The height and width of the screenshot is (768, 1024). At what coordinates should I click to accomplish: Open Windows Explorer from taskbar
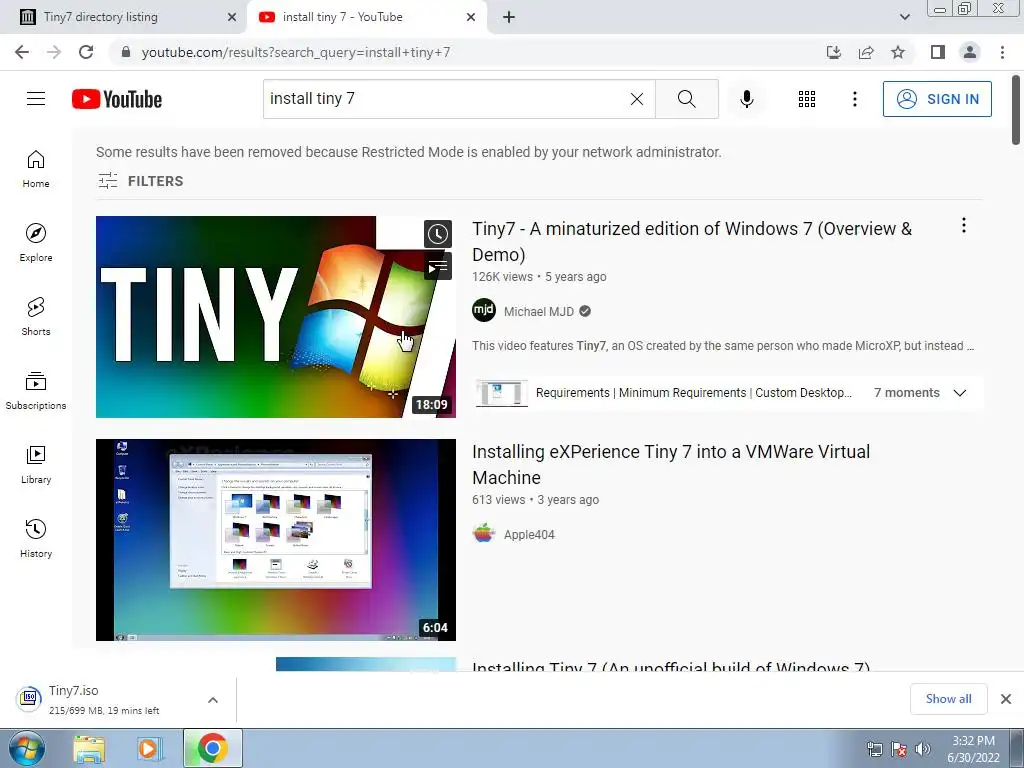click(89, 748)
